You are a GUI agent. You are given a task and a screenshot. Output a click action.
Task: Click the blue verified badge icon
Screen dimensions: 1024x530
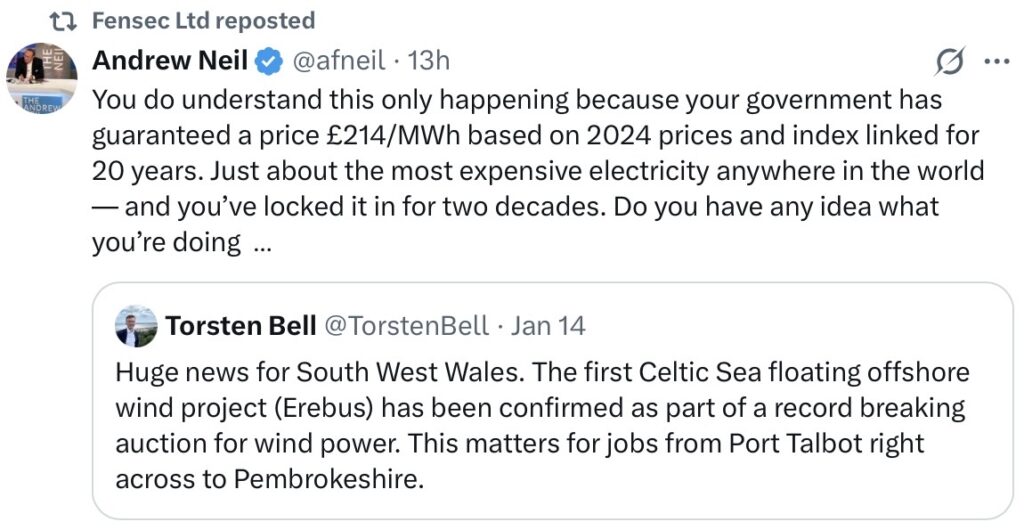[x=268, y=62]
